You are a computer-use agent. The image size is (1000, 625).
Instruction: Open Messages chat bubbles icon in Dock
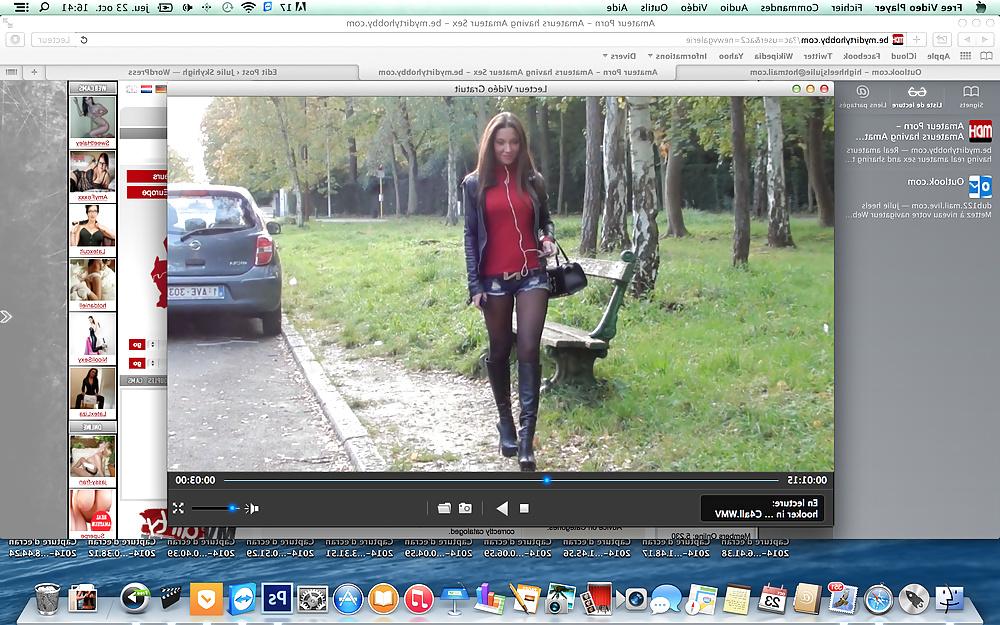tap(665, 598)
